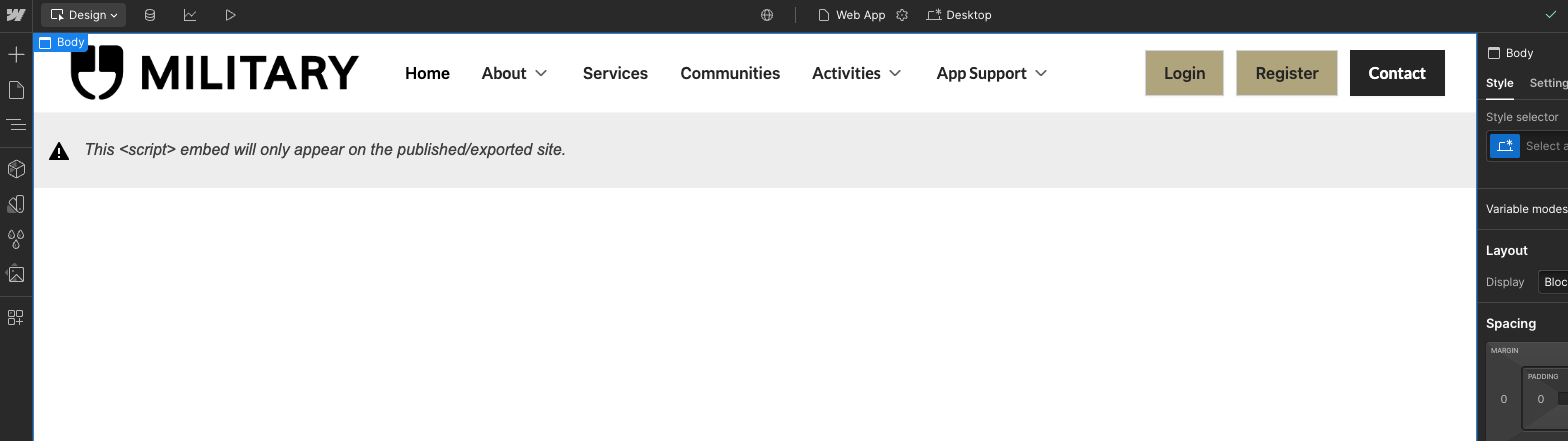
Task: Open the Design mode dropdown
Action: pyautogui.click(x=84, y=15)
